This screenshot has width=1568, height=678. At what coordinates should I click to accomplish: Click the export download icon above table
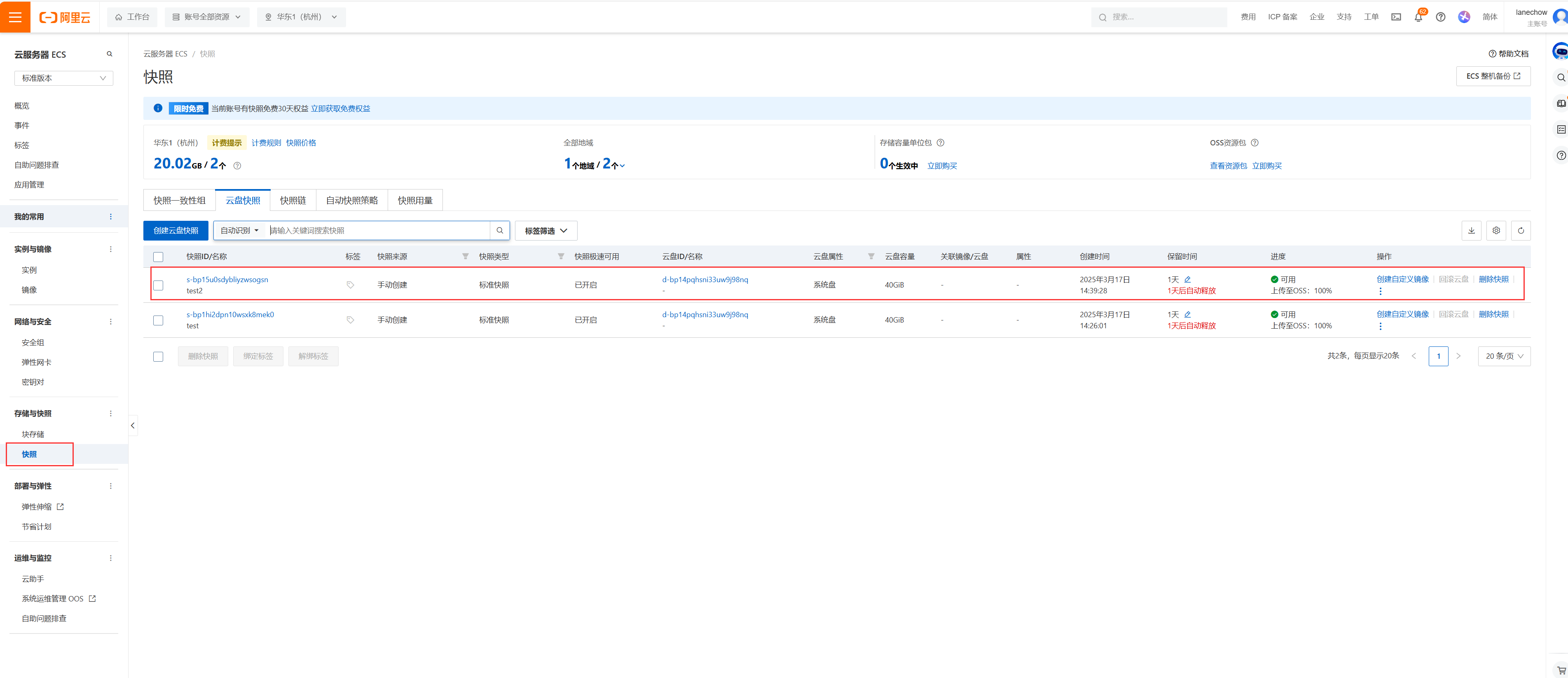pos(1471,231)
